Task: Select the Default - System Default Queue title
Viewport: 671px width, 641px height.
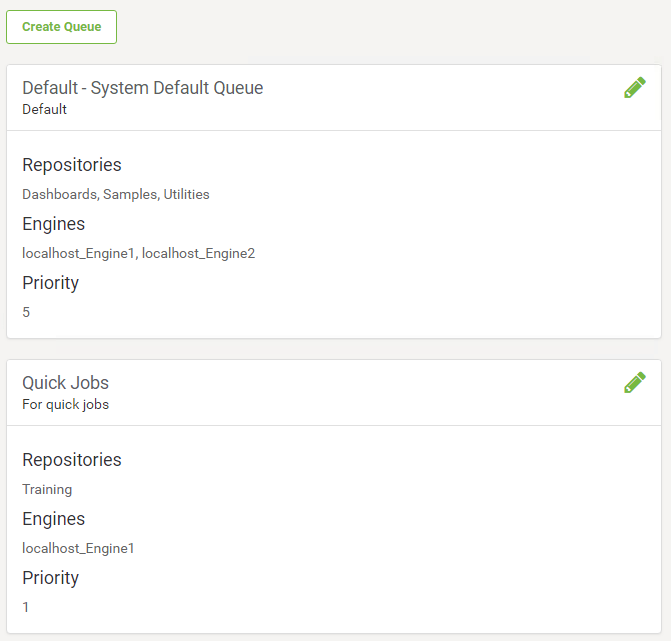Action: click(x=143, y=88)
